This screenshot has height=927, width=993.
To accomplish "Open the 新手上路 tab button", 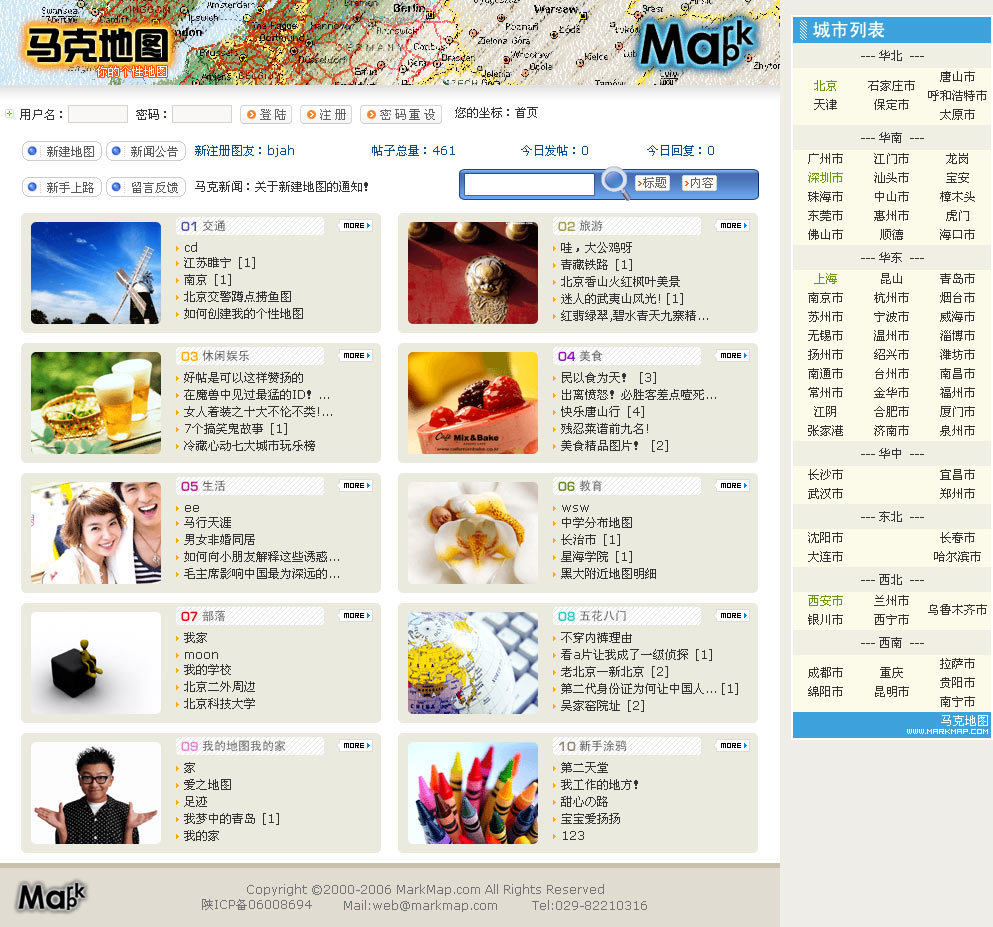I will click(62, 187).
